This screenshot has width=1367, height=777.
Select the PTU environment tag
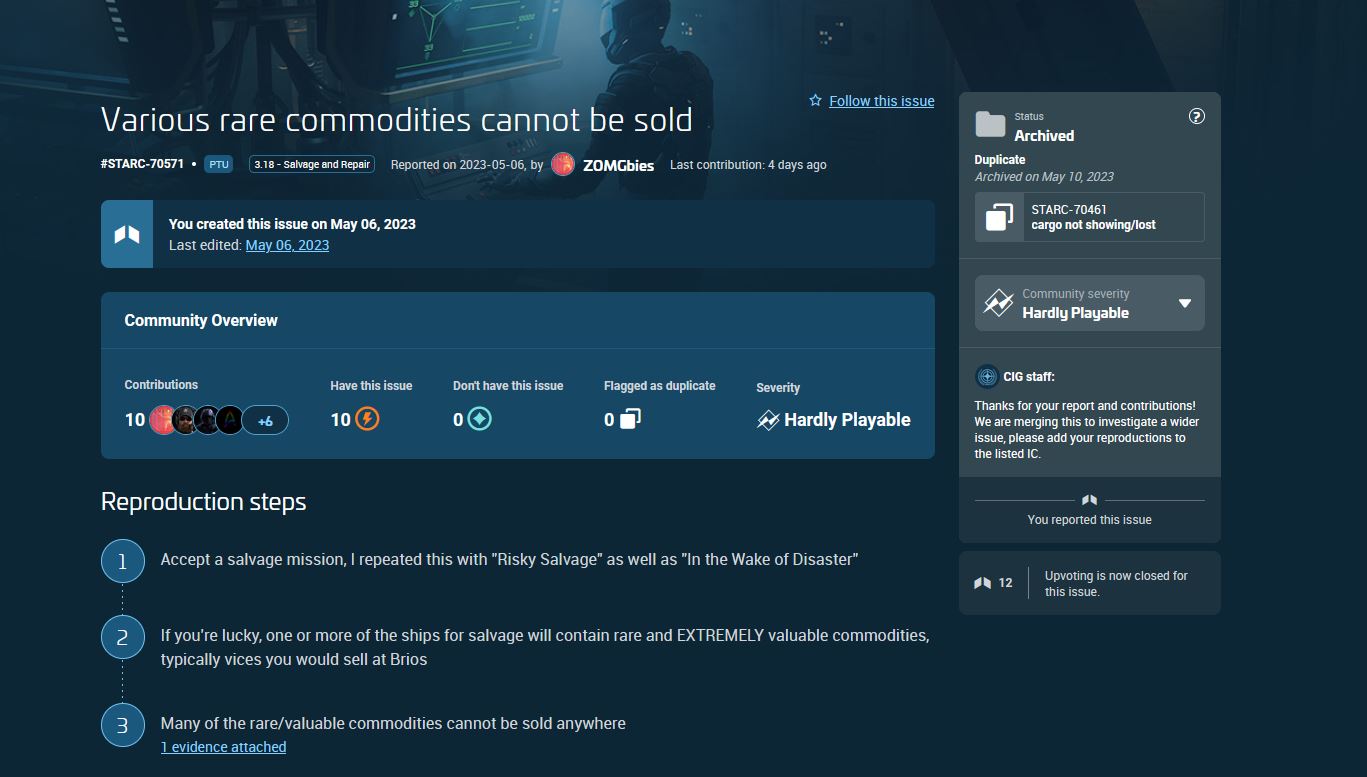[x=218, y=165]
